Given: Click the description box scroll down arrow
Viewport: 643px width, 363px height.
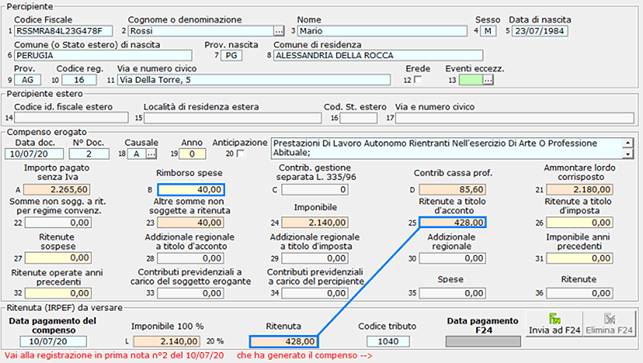Looking at the screenshot, I should (x=627, y=154).
